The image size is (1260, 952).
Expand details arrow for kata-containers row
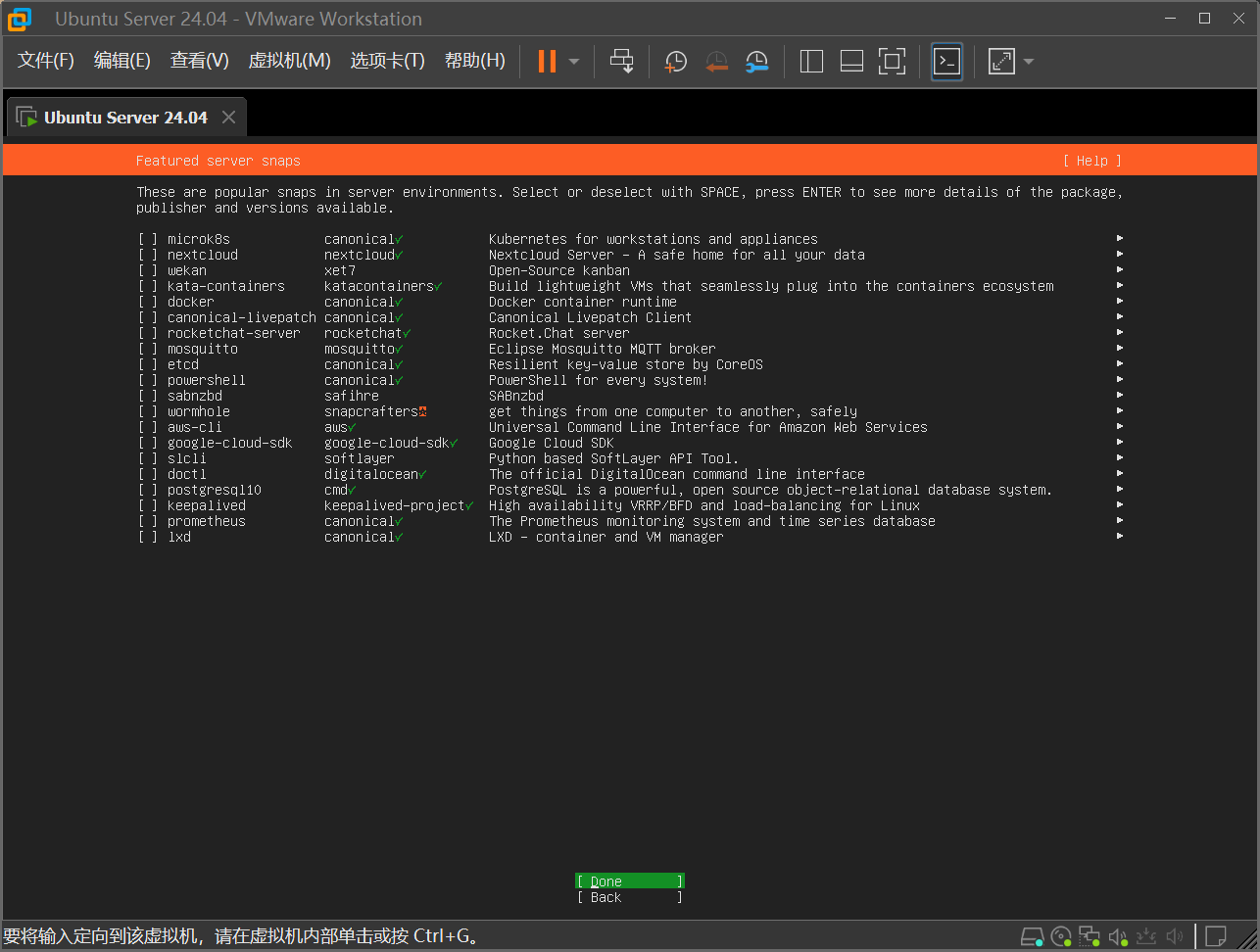click(x=1120, y=285)
